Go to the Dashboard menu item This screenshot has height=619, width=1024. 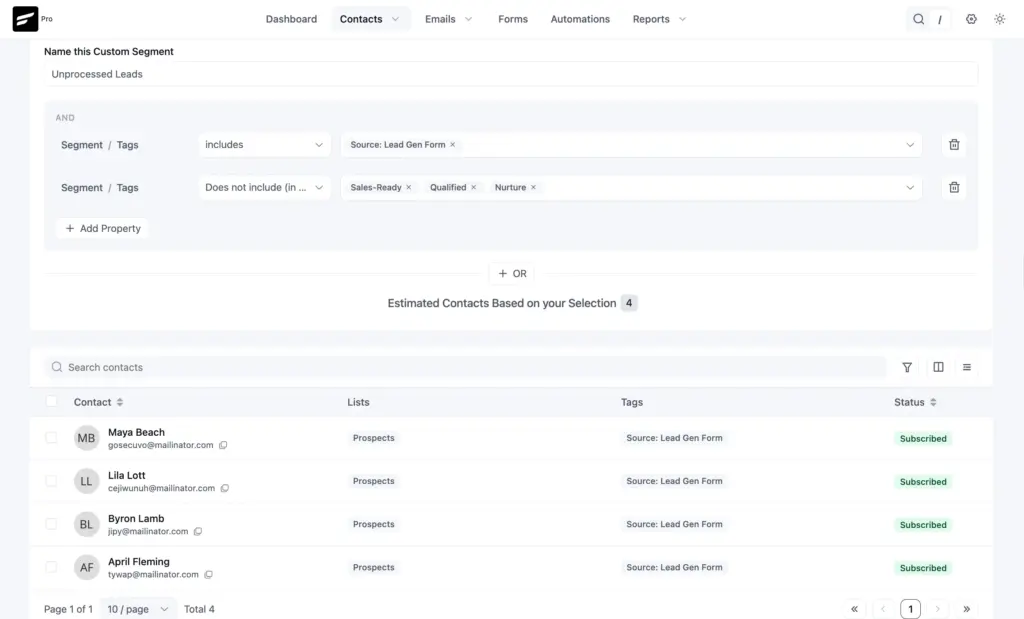coord(291,19)
